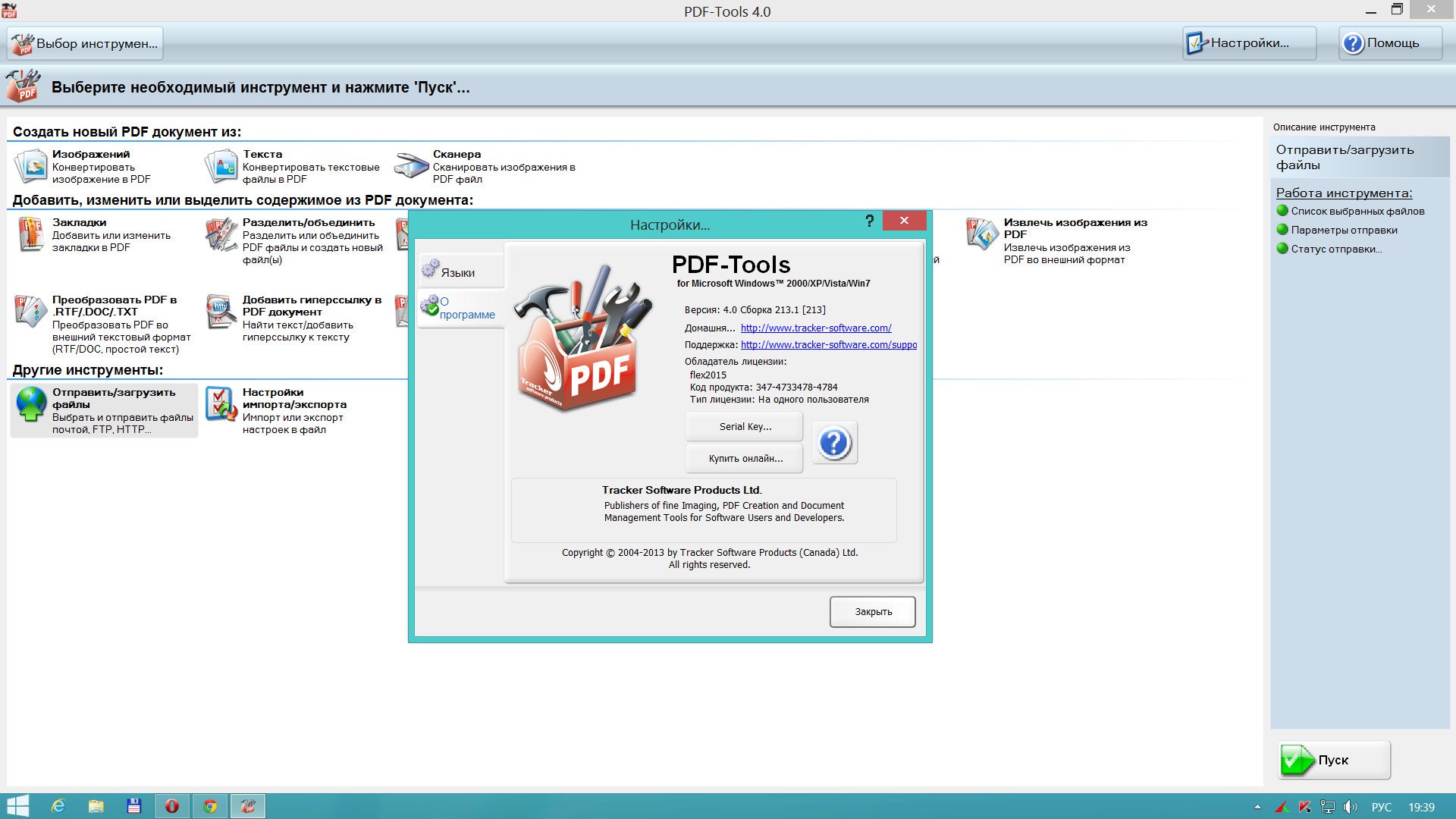Open the Windows Start button

(x=17, y=806)
